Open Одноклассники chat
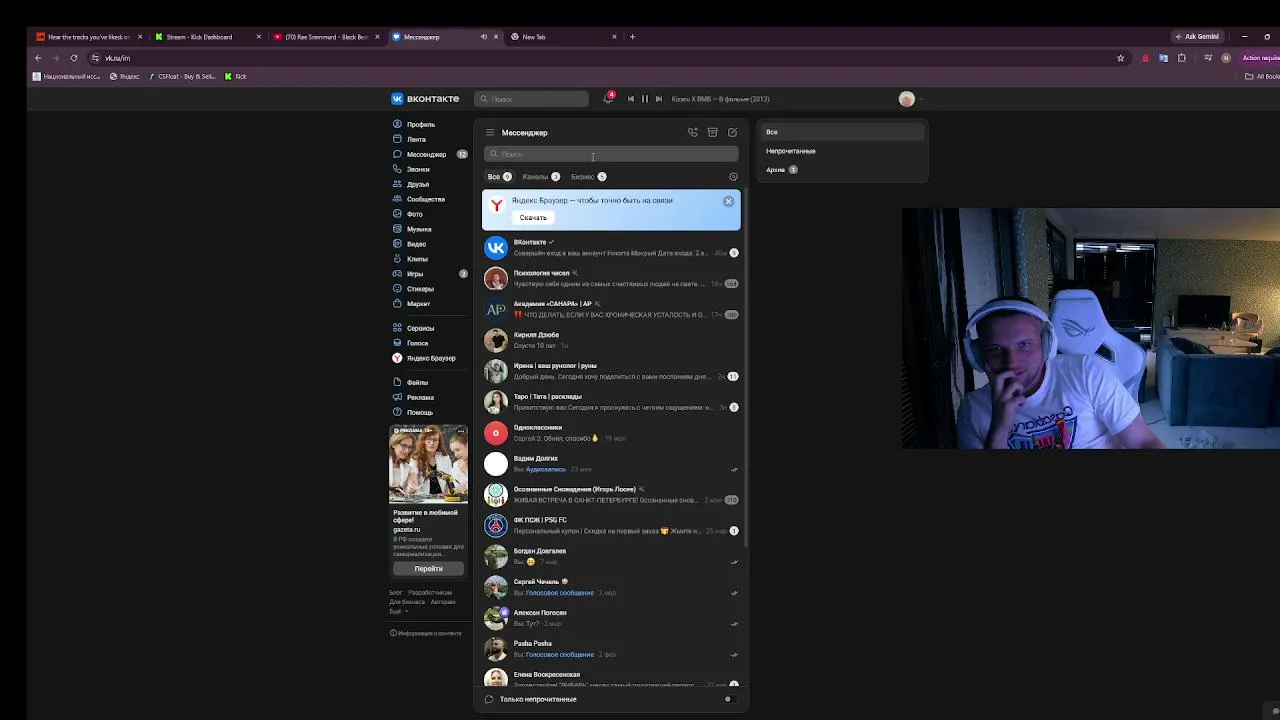 611,433
